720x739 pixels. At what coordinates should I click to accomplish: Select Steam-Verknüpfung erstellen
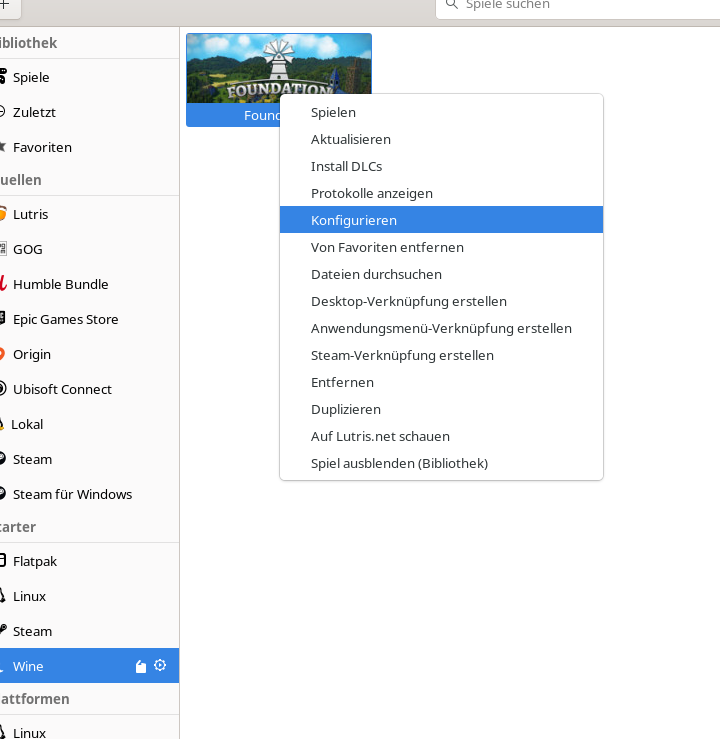click(441, 355)
